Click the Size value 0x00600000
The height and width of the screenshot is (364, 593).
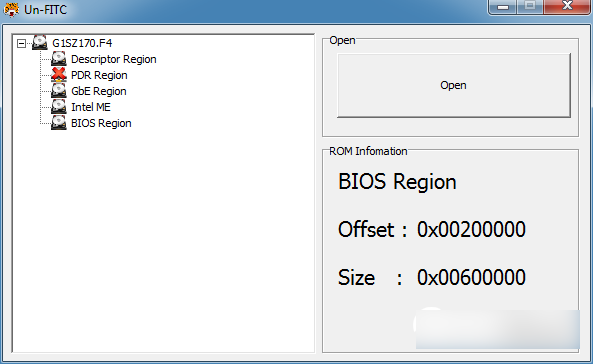[x=471, y=277]
